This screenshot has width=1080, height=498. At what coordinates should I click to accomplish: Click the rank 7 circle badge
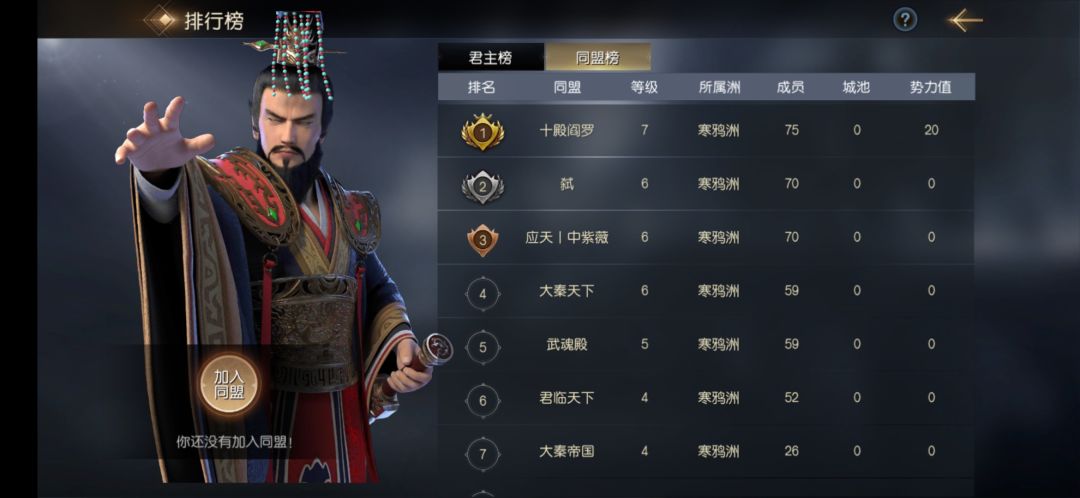482,455
